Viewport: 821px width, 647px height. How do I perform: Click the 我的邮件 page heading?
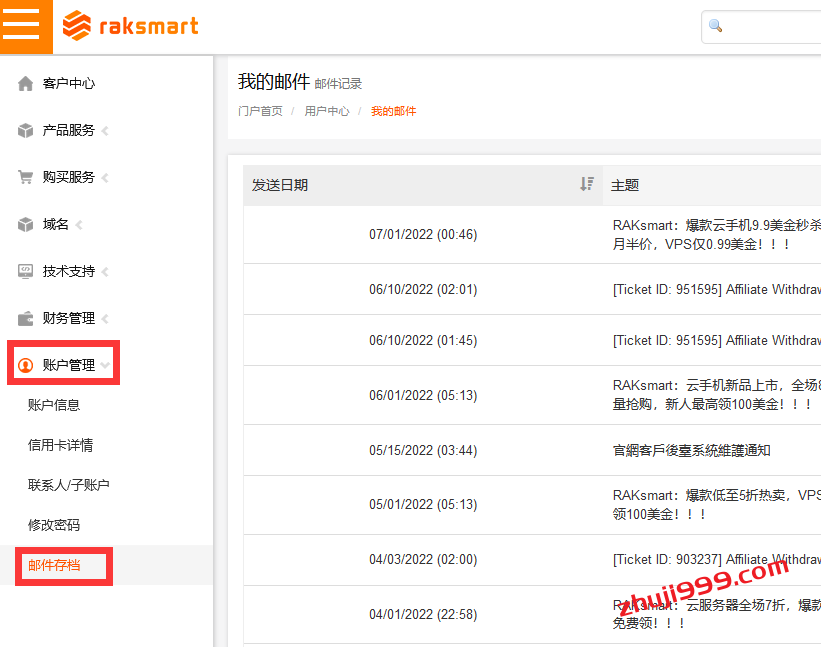(274, 82)
